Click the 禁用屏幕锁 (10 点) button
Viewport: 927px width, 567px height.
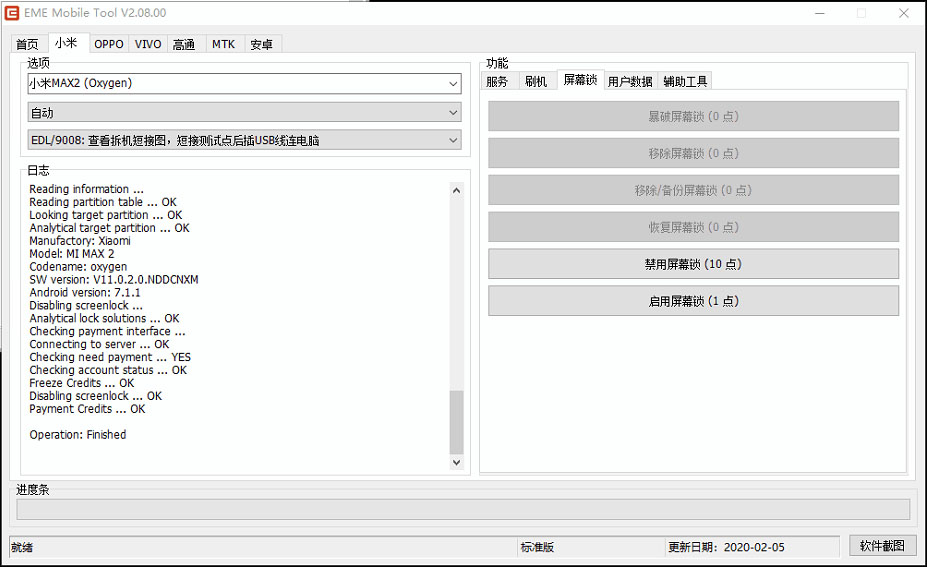(693, 264)
